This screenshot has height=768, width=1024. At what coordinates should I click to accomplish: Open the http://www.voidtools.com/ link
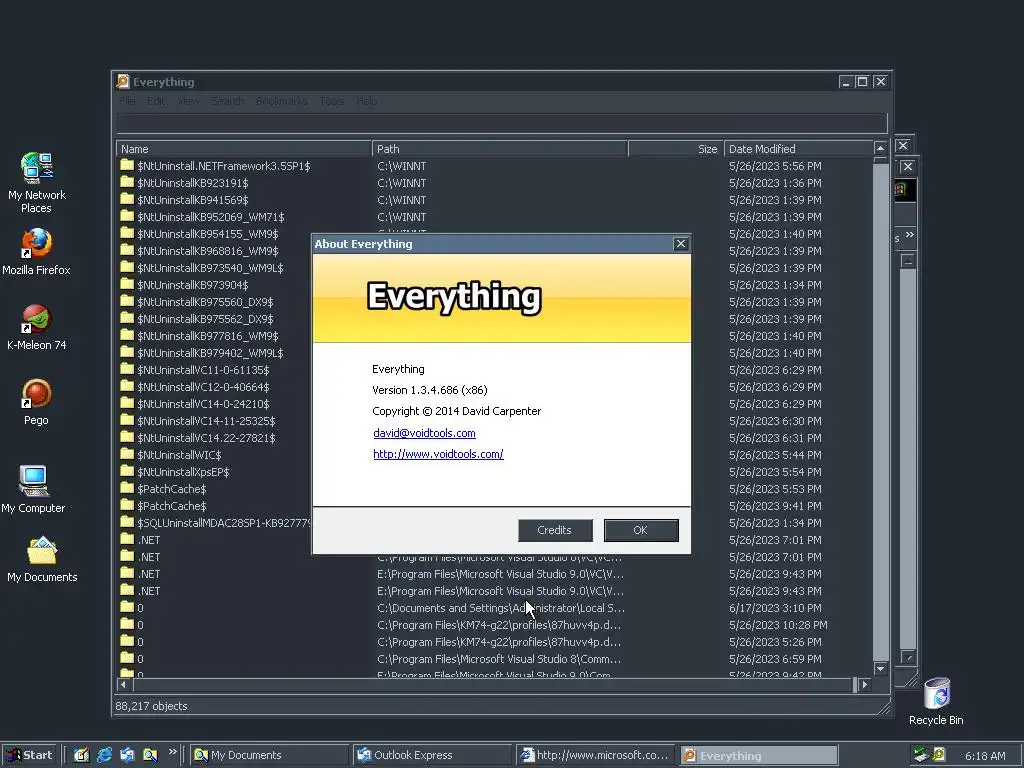438,454
